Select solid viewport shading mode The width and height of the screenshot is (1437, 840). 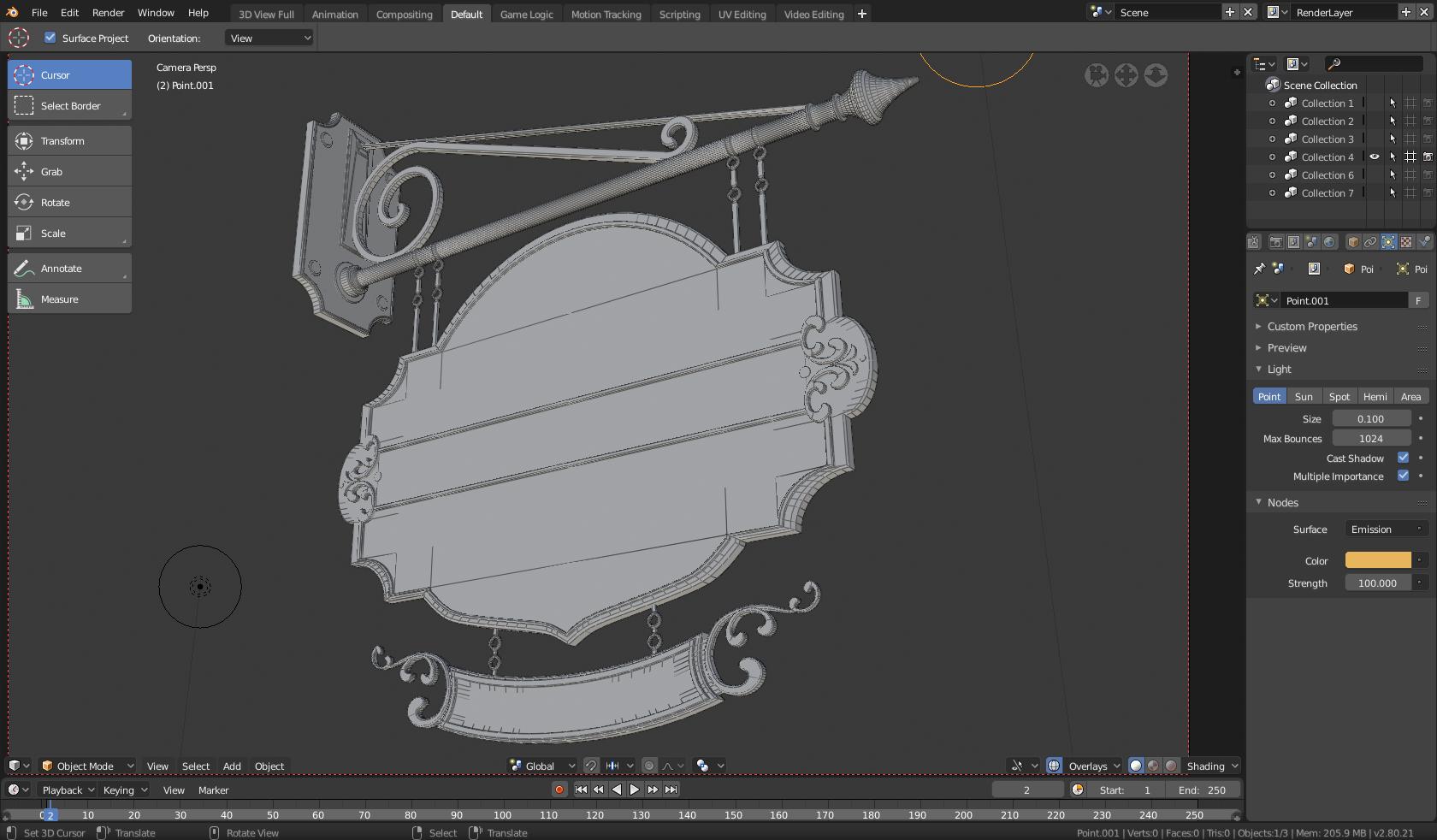[1136, 766]
